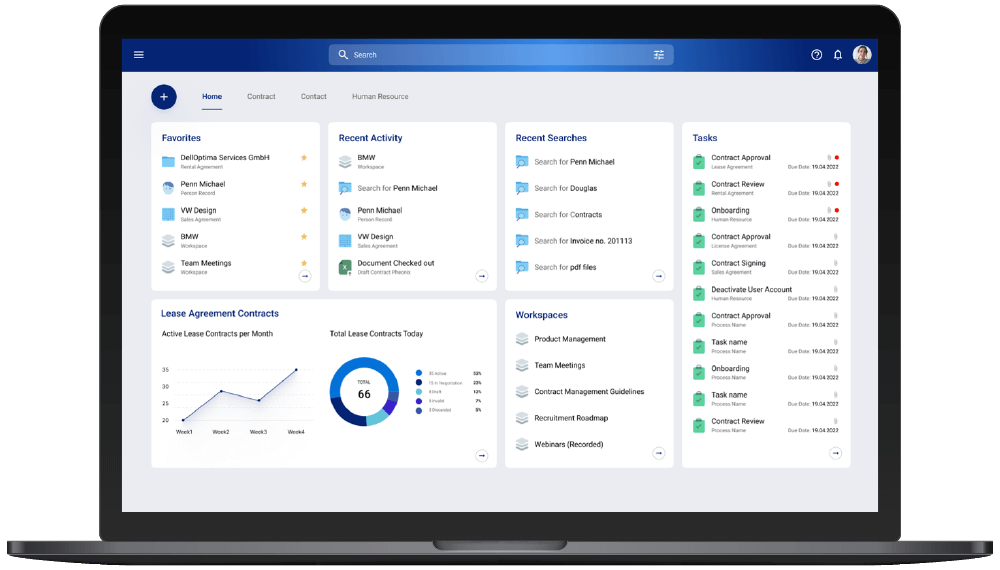Show more Tasks arrow button

(x=835, y=453)
